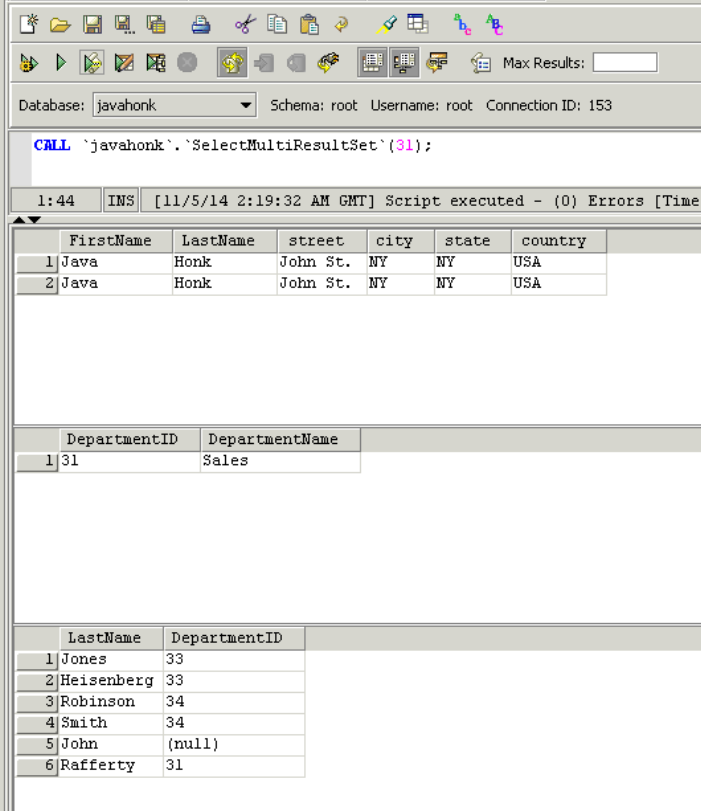Convert text to uppercase ABC icon

point(494,24)
